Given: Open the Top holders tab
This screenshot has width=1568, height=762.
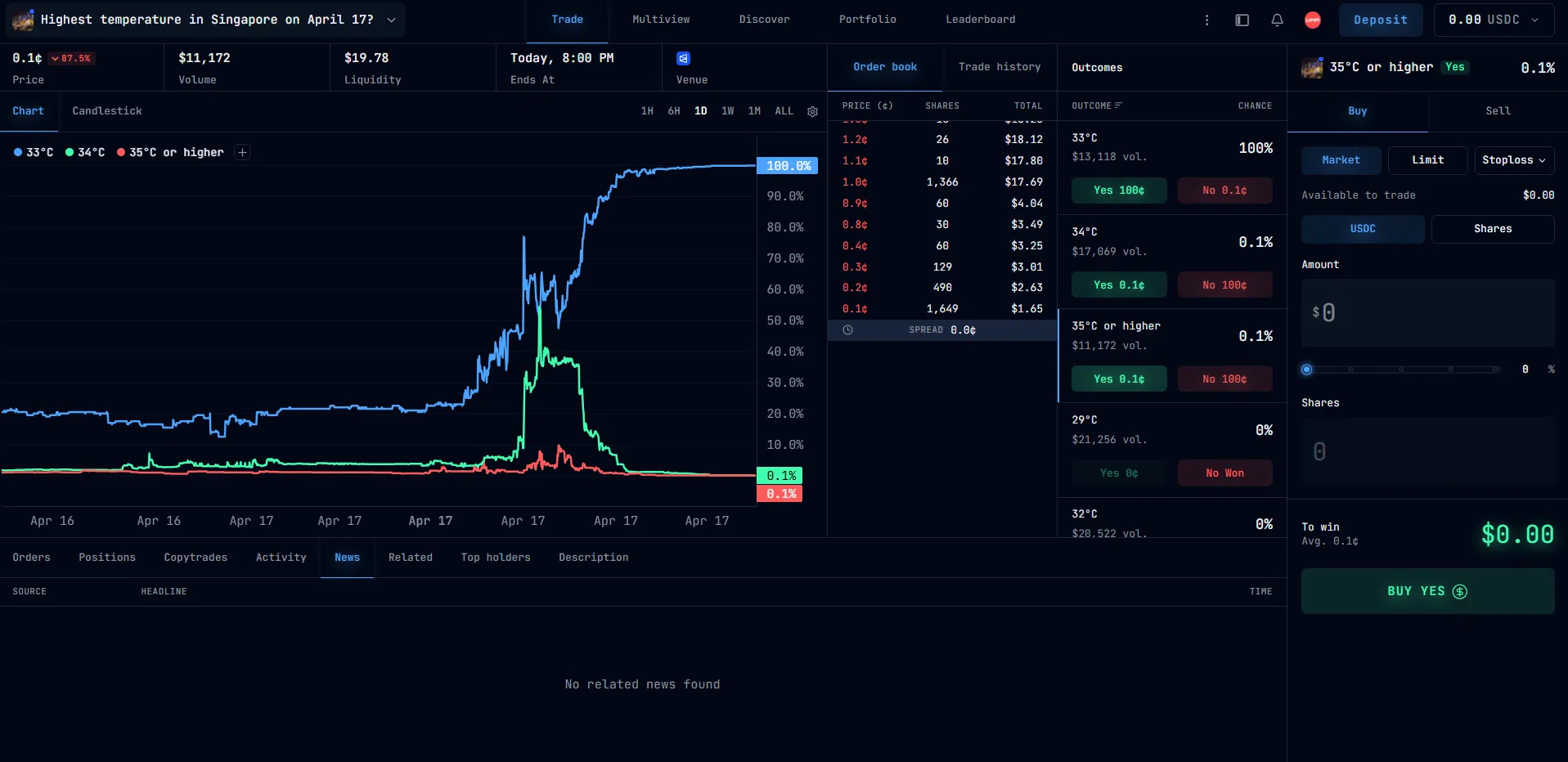Looking at the screenshot, I should point(495,558).
